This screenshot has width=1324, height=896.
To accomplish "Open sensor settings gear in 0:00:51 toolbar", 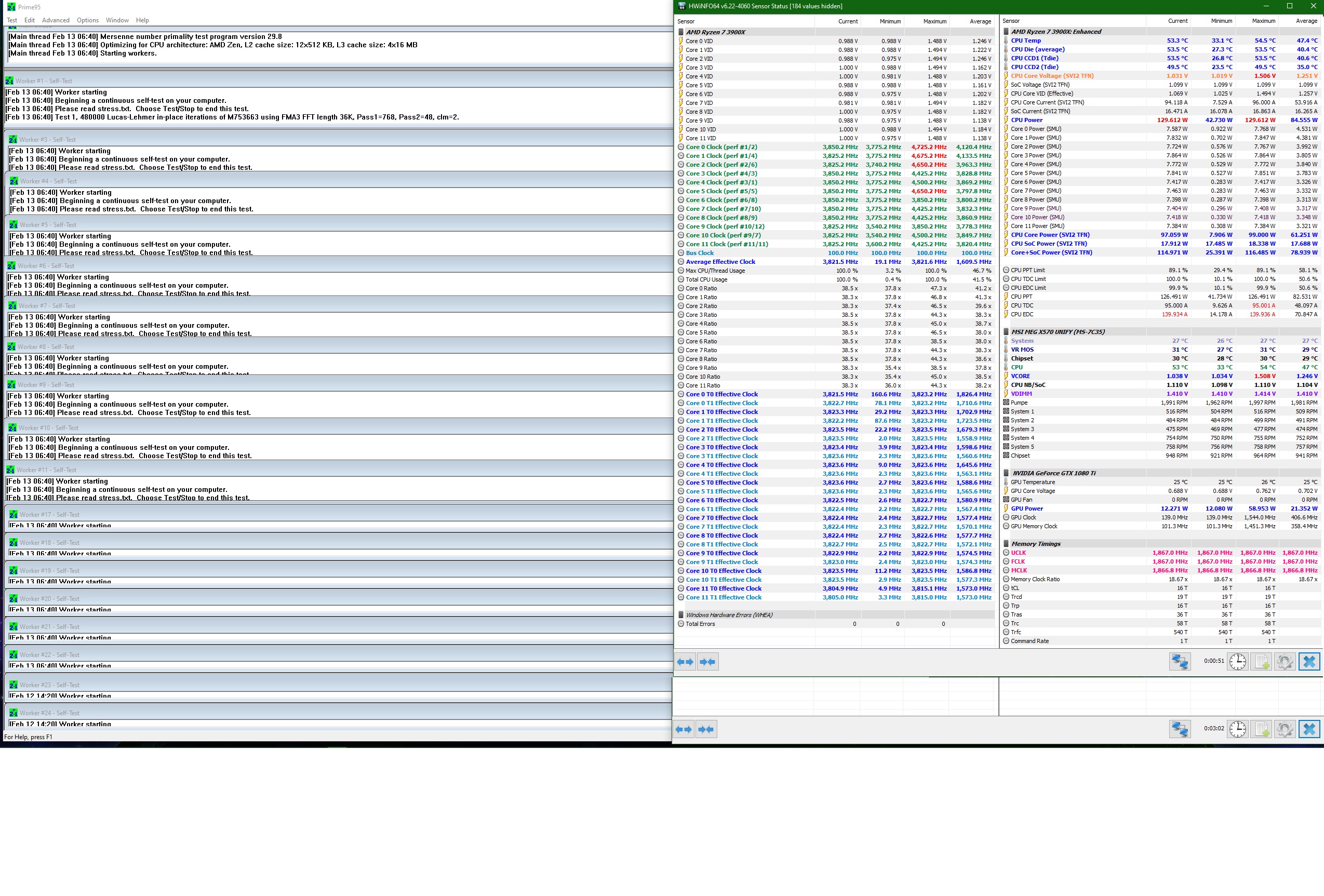I will (x=1285, y=661).
